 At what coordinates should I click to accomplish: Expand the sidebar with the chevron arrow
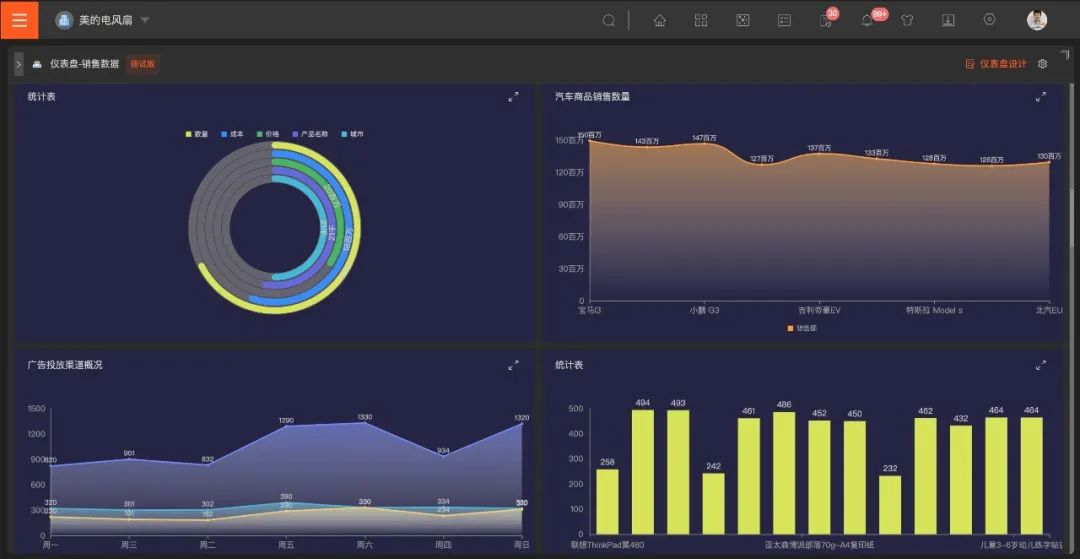(x=19, y=64)
